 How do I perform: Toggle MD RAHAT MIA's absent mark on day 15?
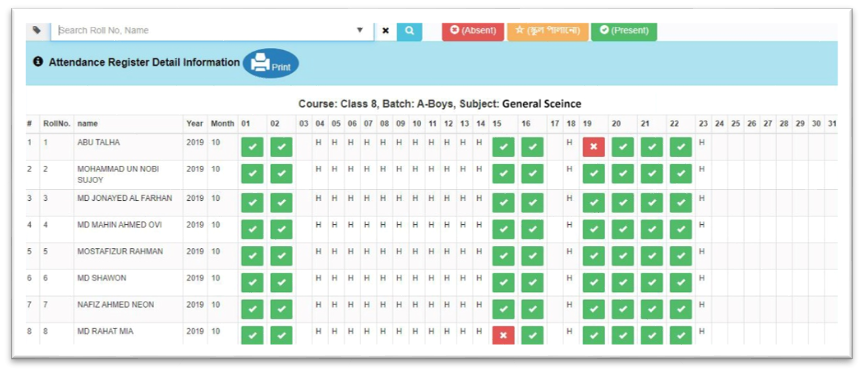click(x=504, y=336)
